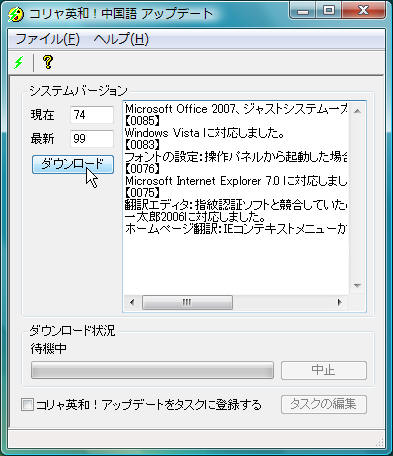393x456 pixels.
Task: Minimize the update window
Action: [x=303, y=11]
